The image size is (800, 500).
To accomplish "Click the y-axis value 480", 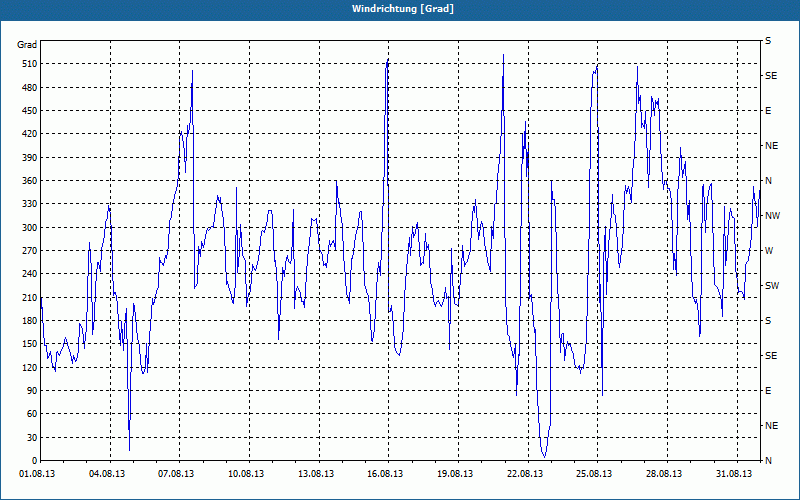I will (x=28, y=88).
